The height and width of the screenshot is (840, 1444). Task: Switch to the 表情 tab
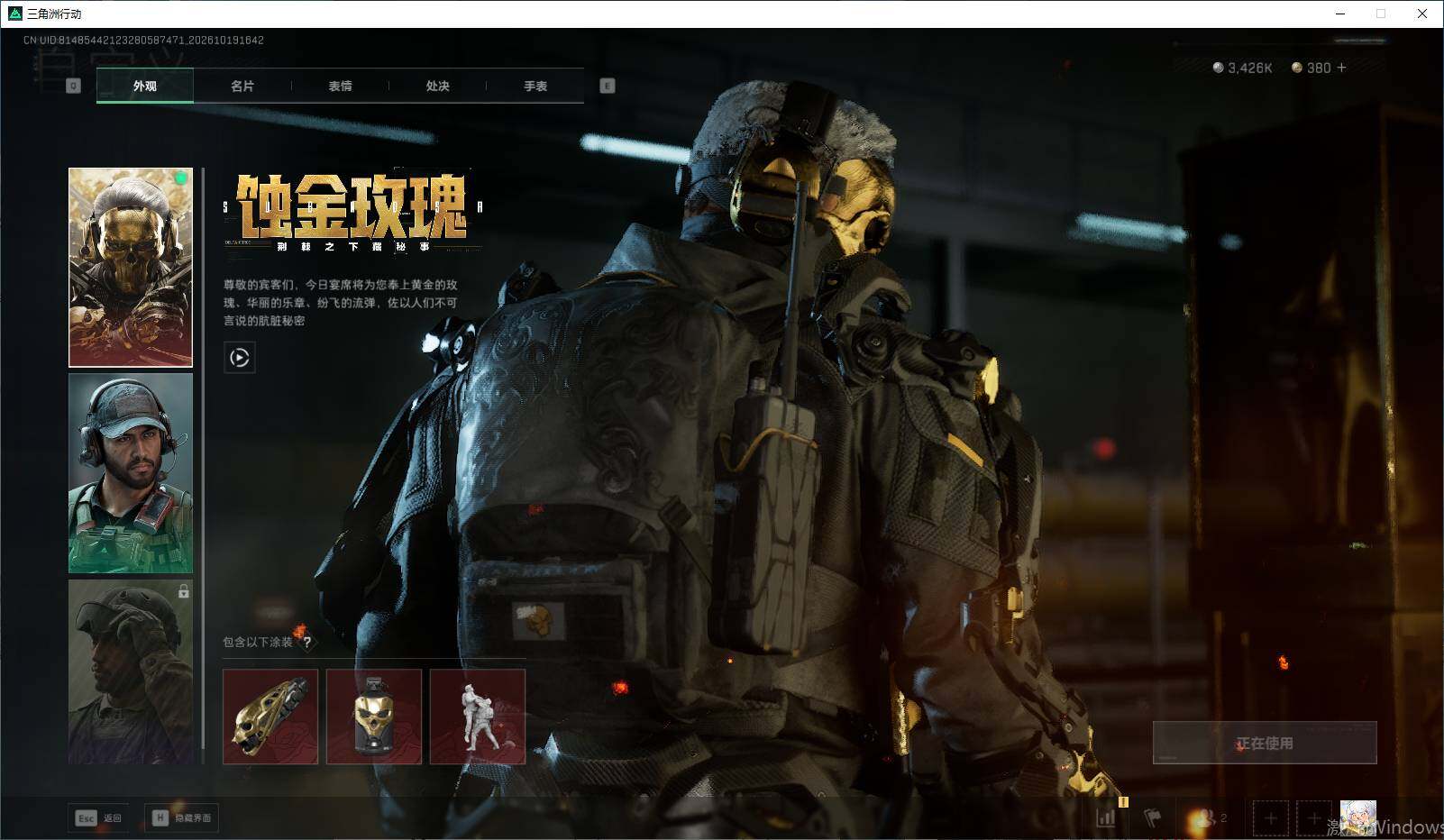340,86
